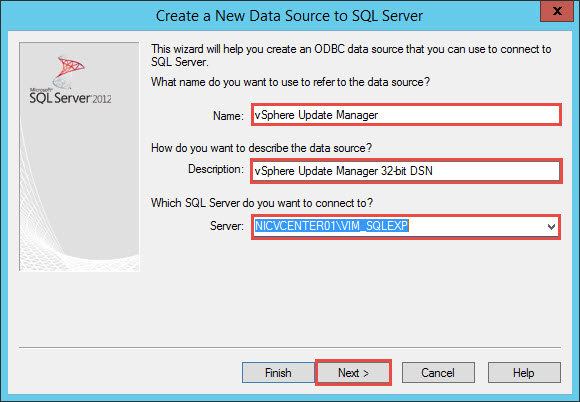This screenshot has height=402, width=580.
Task: Open Help for the wizard
Action: [524, 372]
